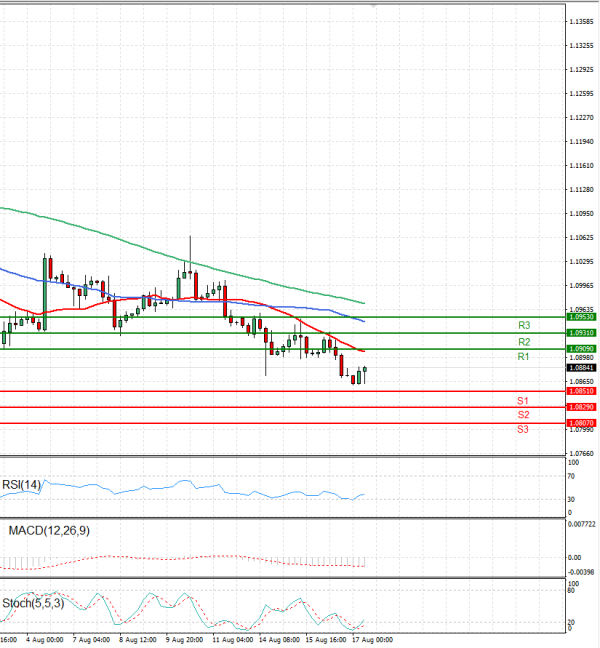The height and width of the screenshot is (648, 600).
Task: Click the R2 resistance label
Action: coord(524,342)
